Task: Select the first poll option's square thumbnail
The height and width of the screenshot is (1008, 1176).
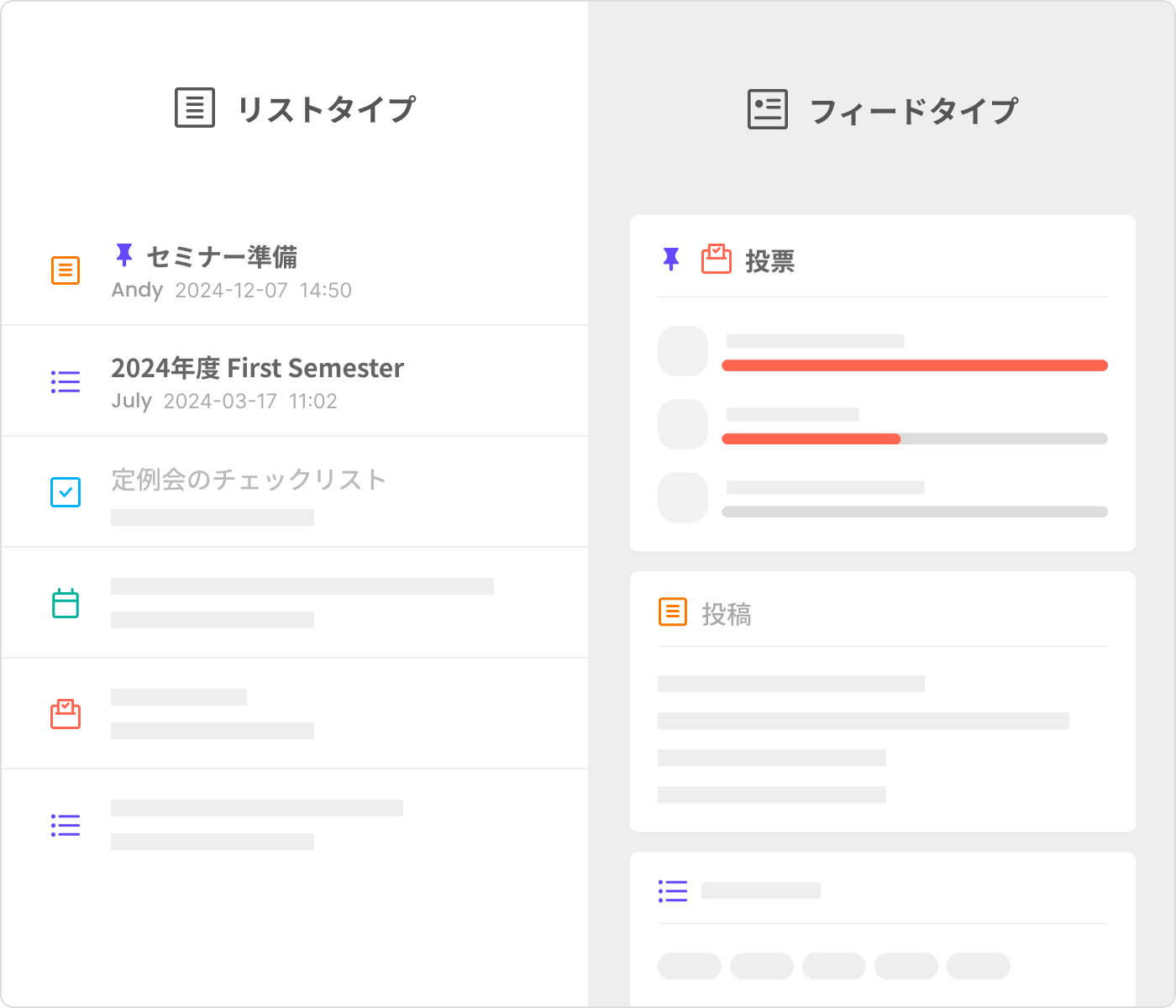Action: tap(682, 351)
